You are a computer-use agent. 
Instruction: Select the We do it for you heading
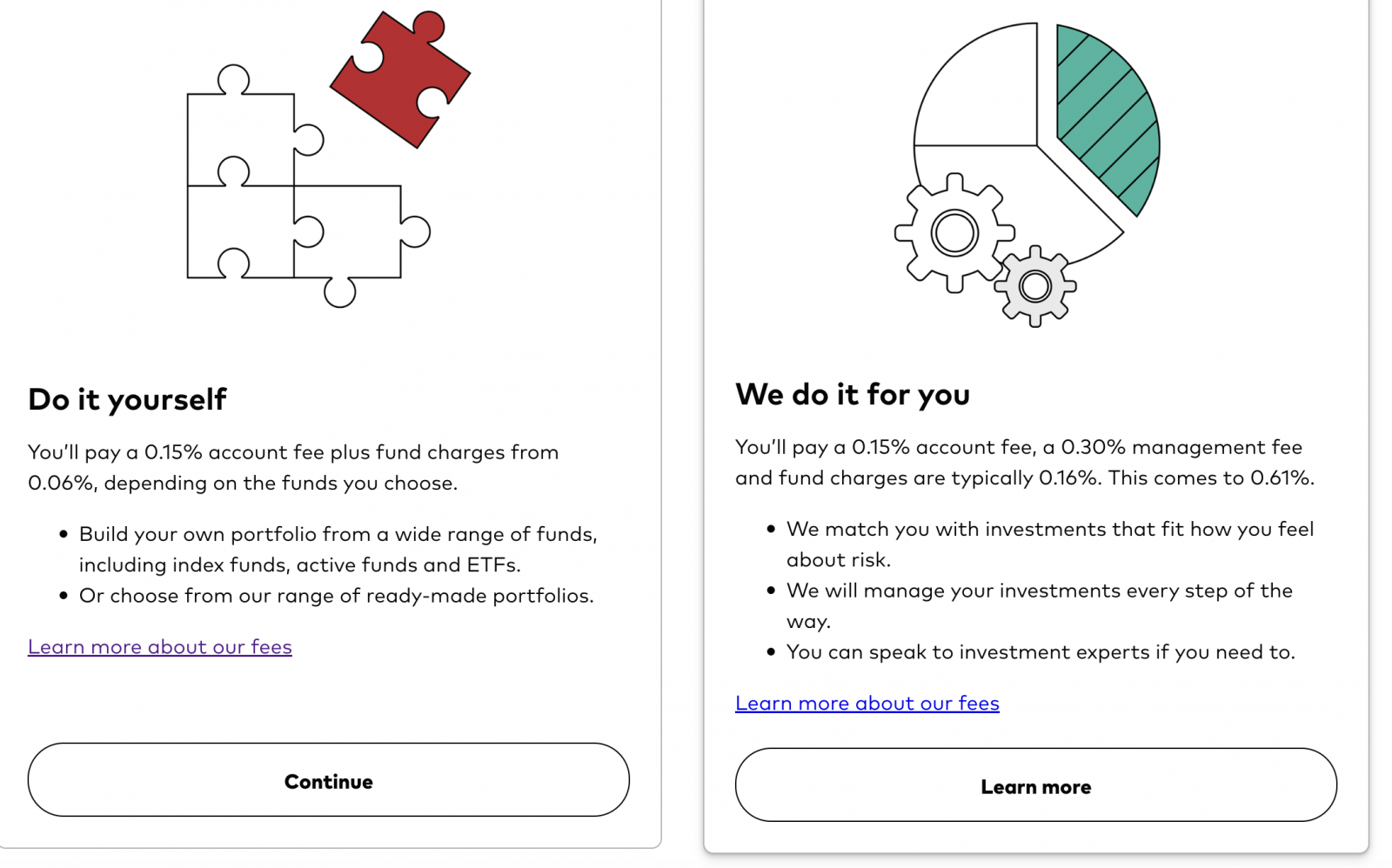(x=853, y=394)
